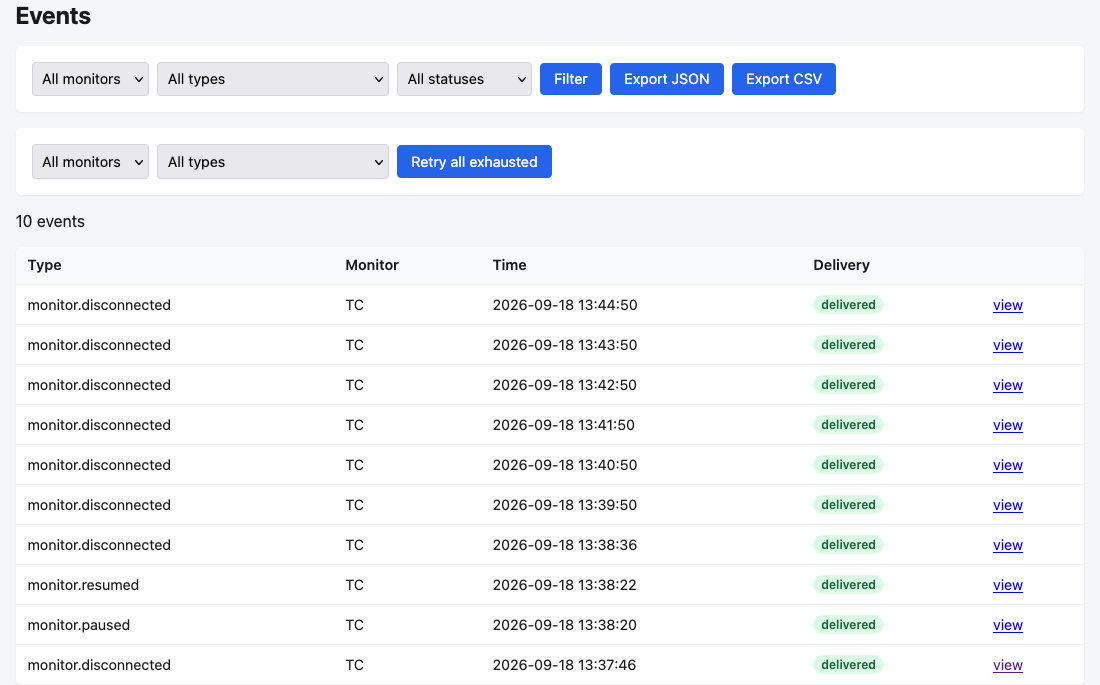Click the 10 events count text
The image size is (1100, 685).
click(50, 222)
